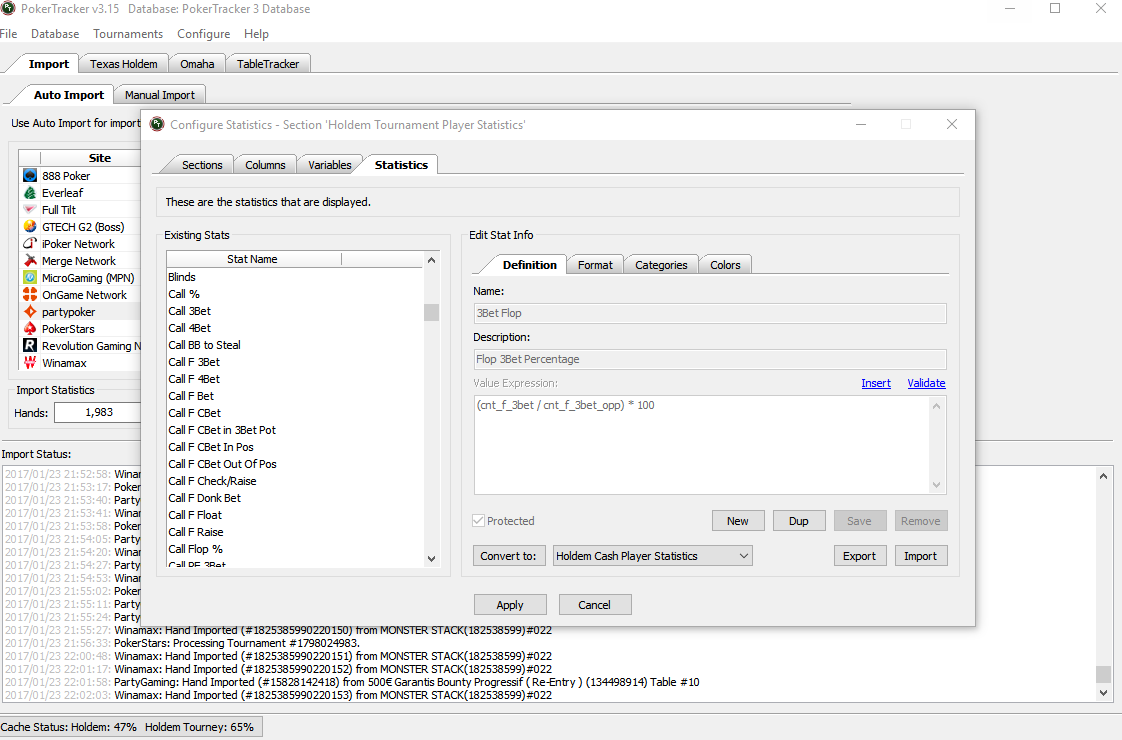Click the Winamax site icon

click(x=30, y=363)
